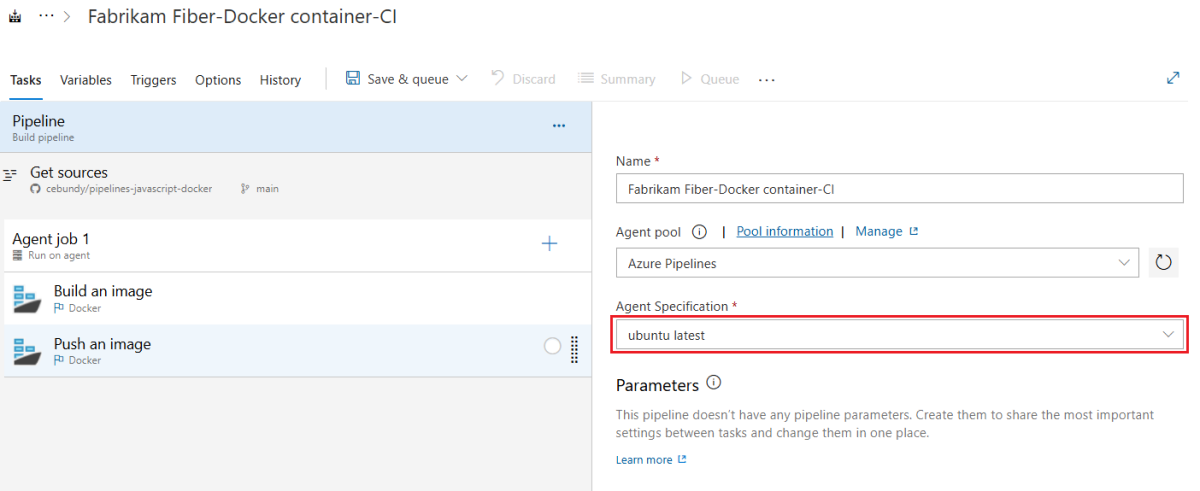Click the drag handle on Push an image
This screenshot has height=491, width=1200.
[575, 349]
